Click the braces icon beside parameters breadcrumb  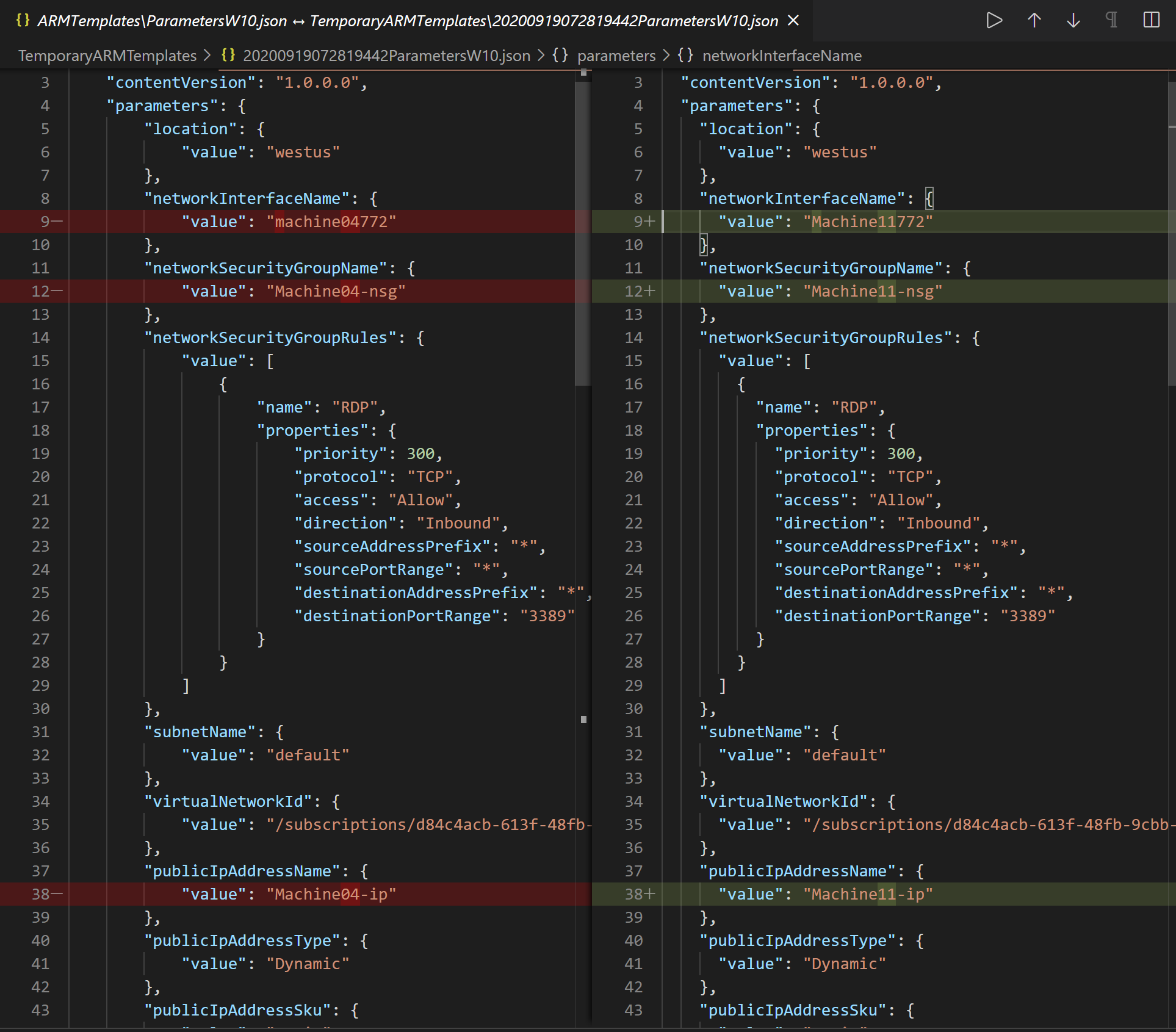tap(560, 56)
